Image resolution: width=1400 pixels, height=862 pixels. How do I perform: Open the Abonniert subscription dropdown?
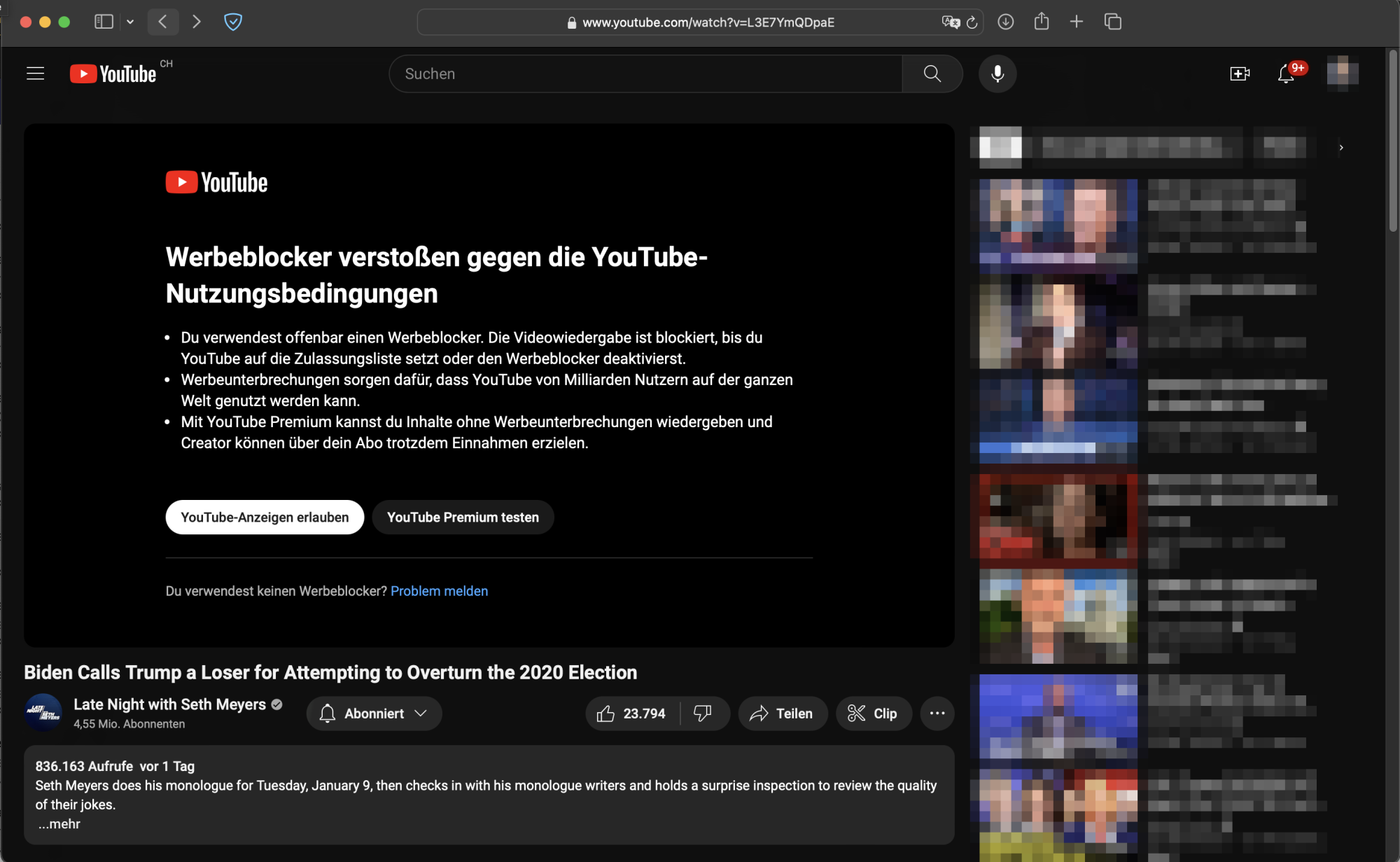[x=373, y=713]
